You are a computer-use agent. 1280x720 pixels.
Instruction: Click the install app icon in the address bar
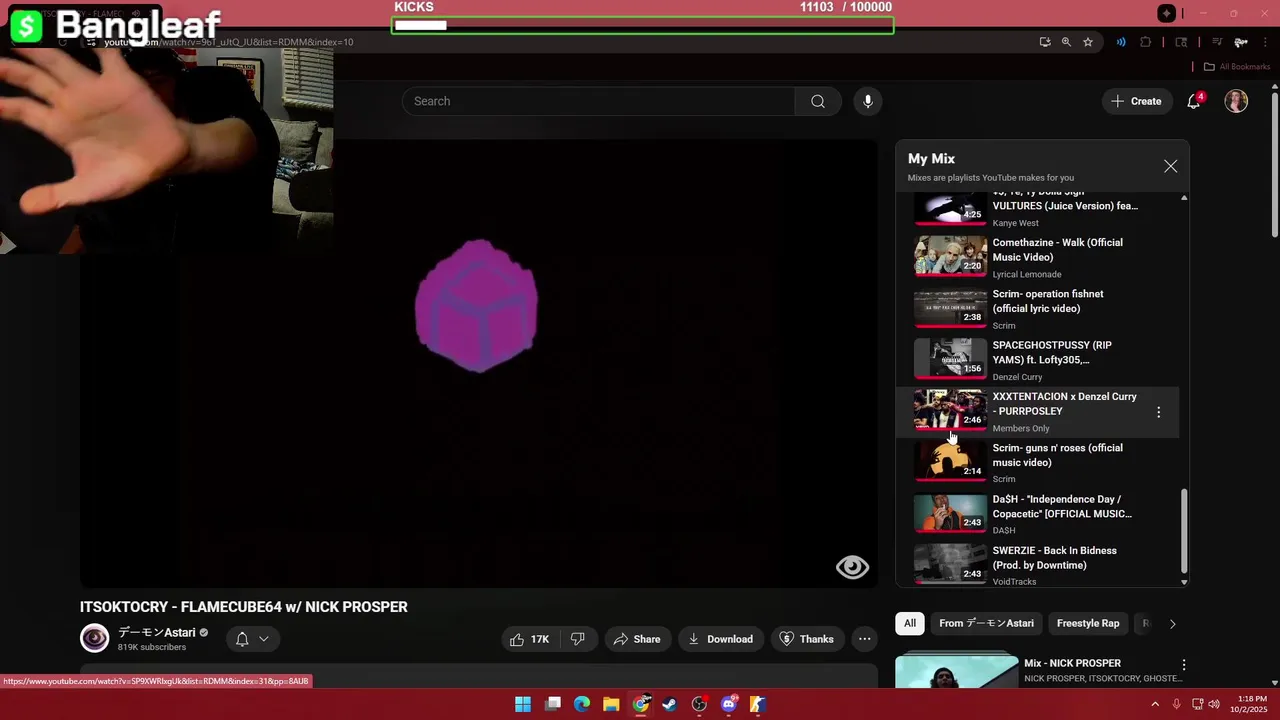tap(1045, 42)
